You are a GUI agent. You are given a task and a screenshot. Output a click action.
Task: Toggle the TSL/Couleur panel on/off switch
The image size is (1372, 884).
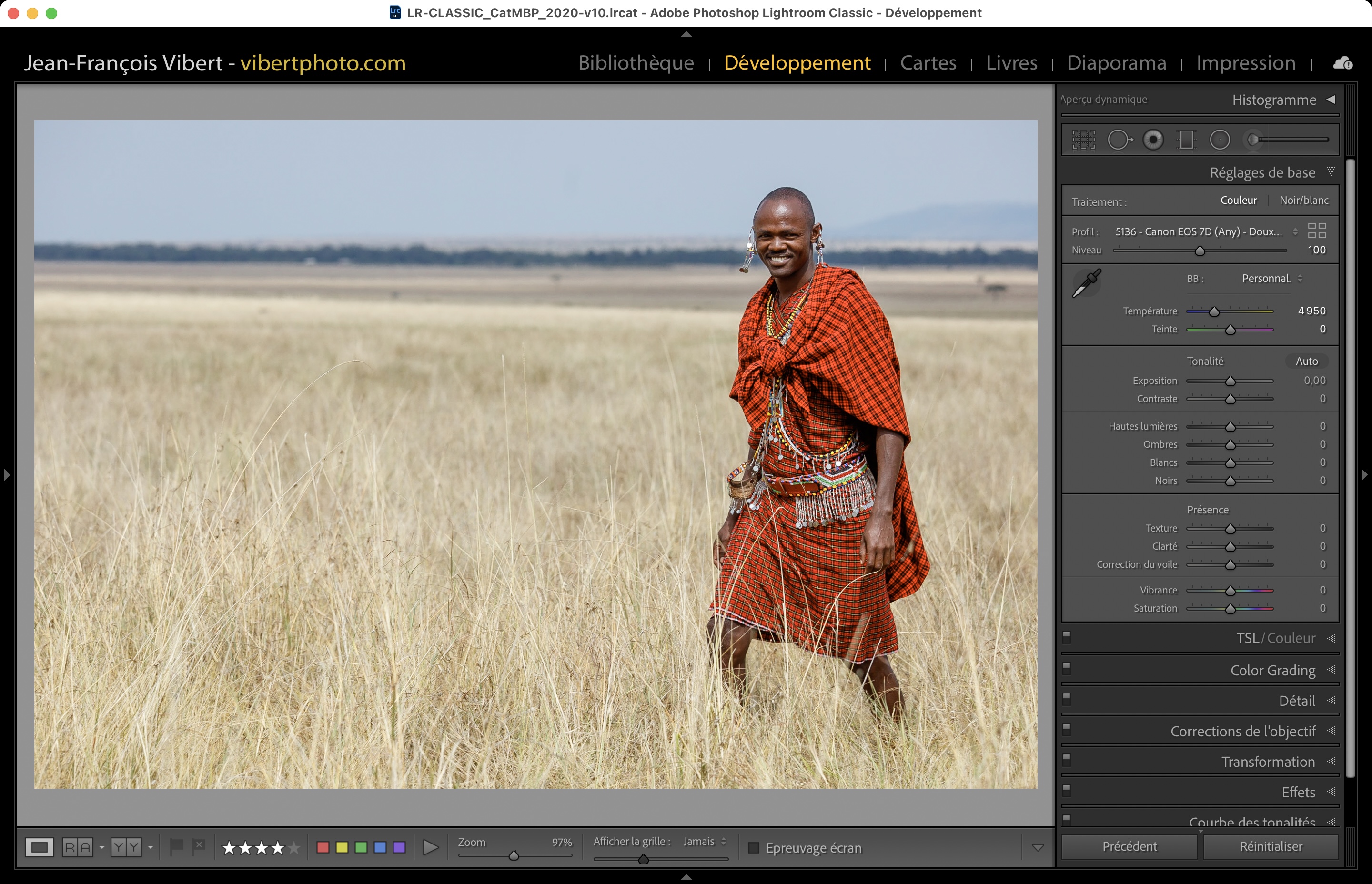pyautogui.click(x=1067, y=637)
